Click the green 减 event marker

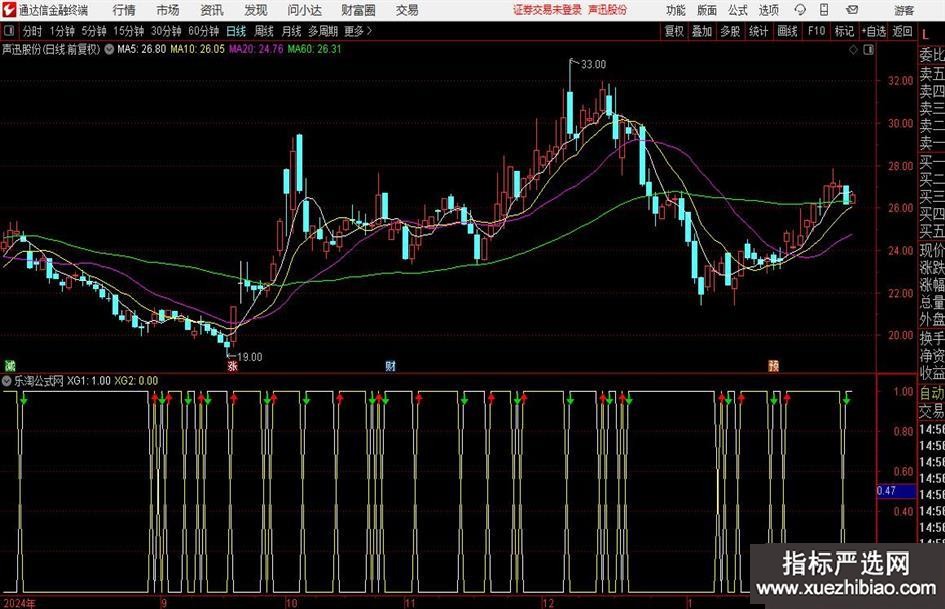pyautogui.click(x=10, y=365)
